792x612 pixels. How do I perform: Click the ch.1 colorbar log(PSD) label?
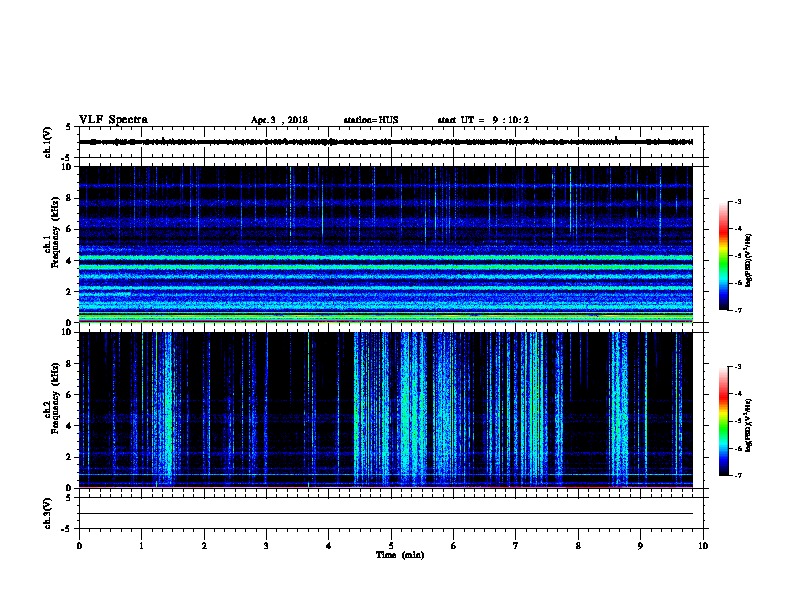coord(749,261)
